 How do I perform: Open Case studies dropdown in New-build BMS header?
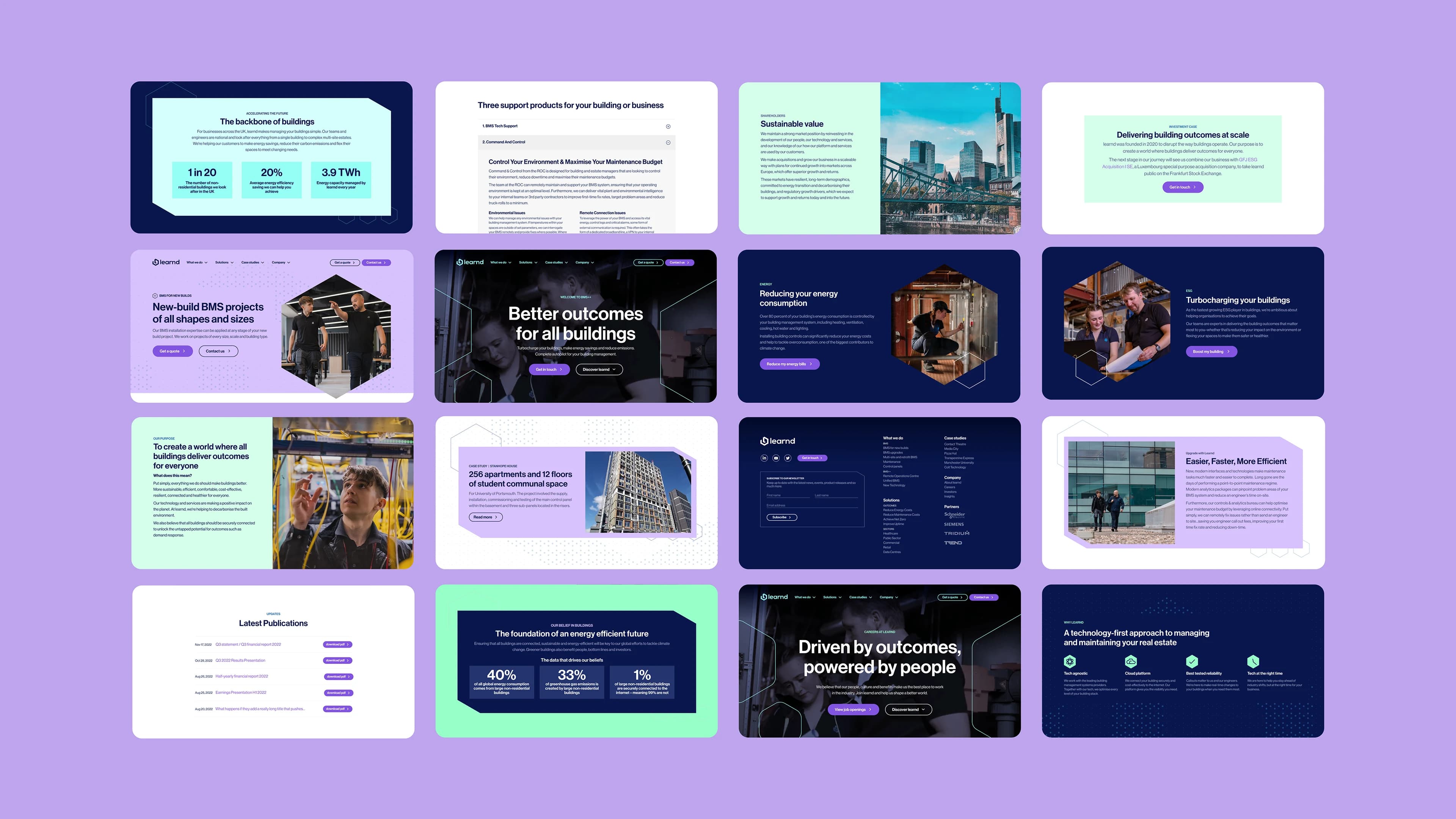tap(253, 262)
